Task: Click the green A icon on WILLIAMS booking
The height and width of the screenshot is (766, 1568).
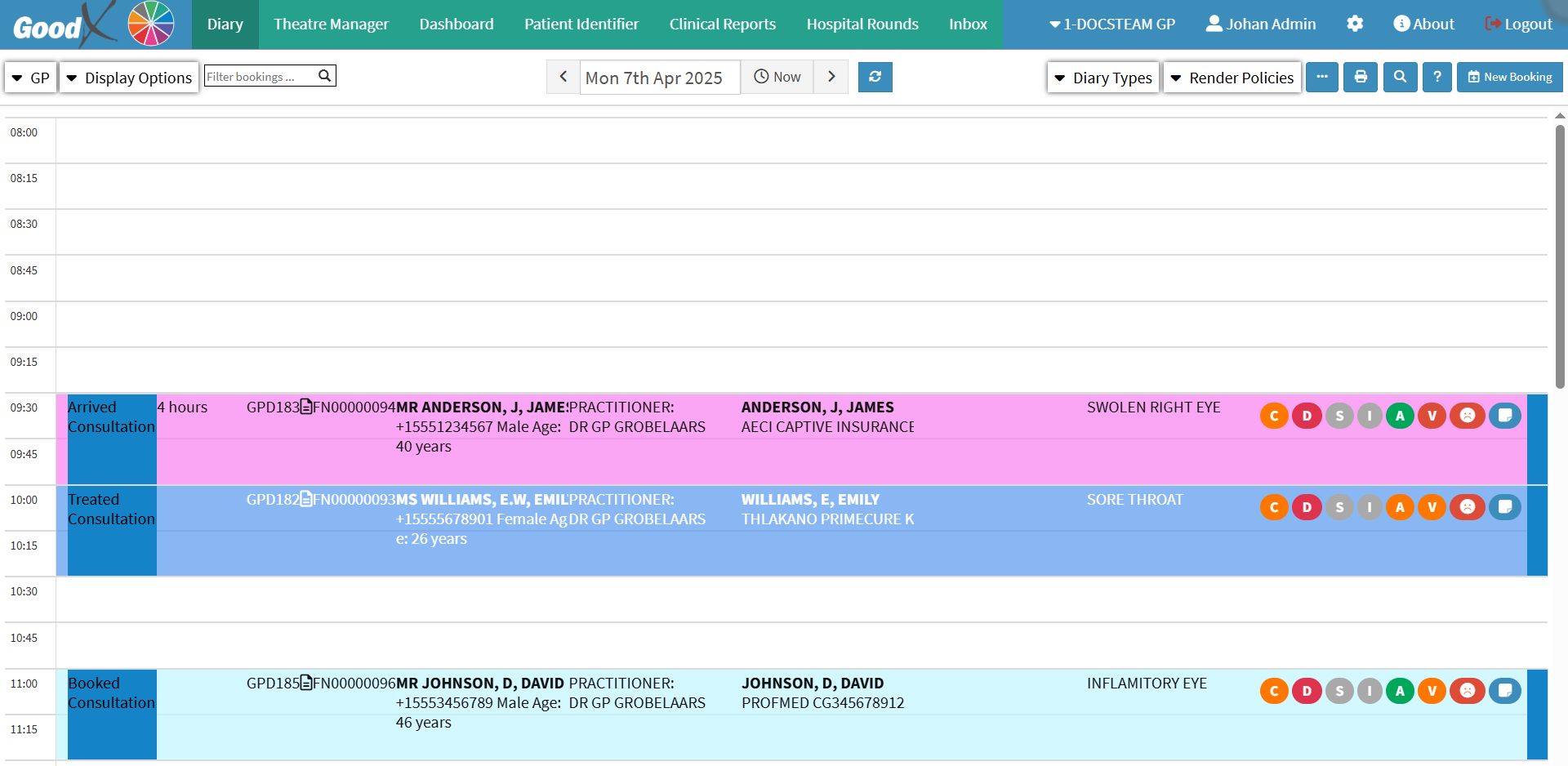Action: (1401, 507)
